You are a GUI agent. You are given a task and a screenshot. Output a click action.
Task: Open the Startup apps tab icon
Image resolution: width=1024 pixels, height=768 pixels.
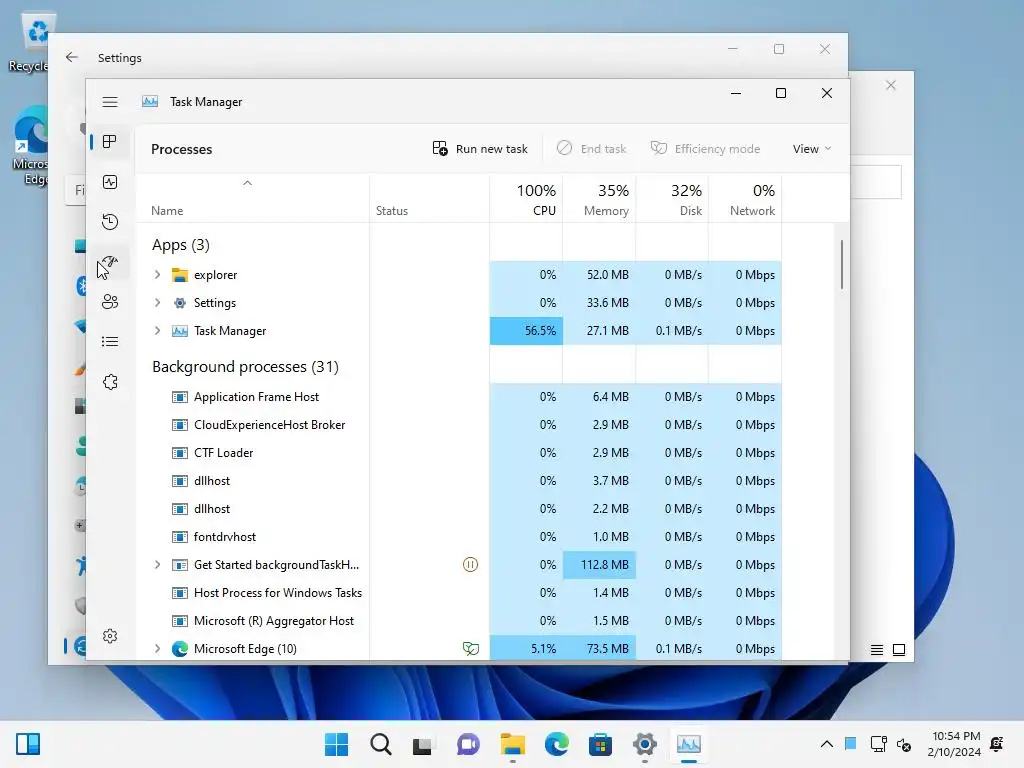[110, 262]
